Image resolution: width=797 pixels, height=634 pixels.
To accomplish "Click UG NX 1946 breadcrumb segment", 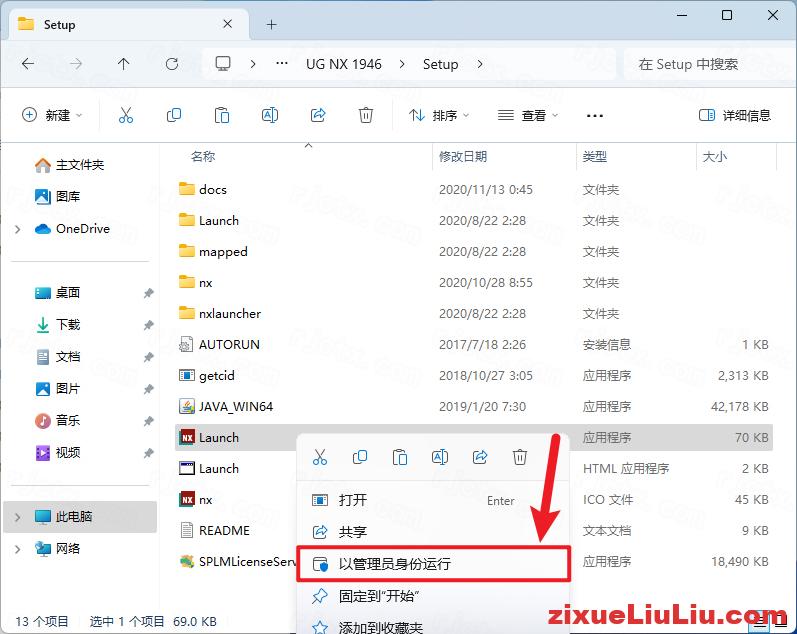I will coord(344,64).
